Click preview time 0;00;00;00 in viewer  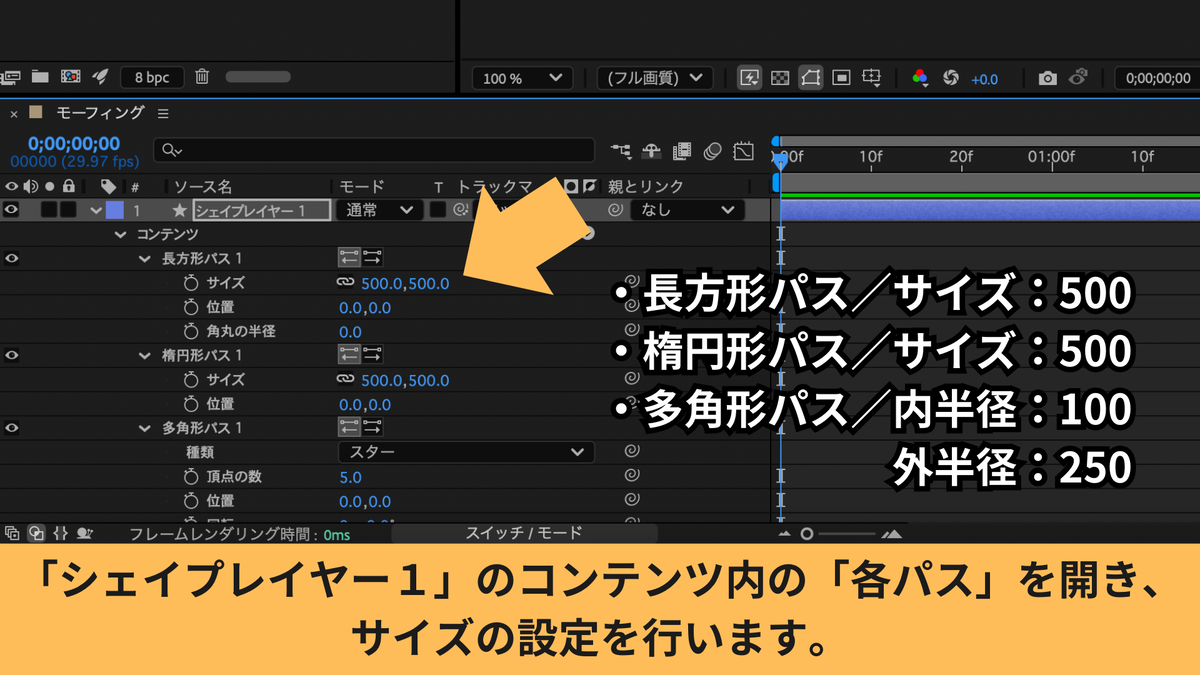coord(1157,78)
